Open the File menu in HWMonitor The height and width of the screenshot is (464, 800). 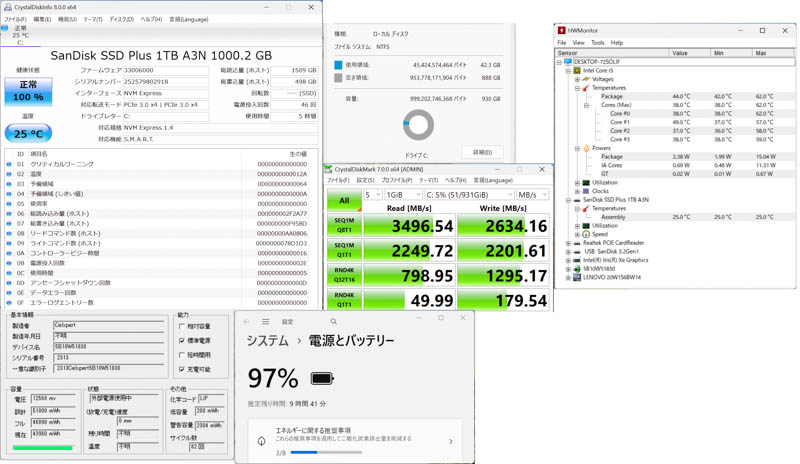pos(562,43)
